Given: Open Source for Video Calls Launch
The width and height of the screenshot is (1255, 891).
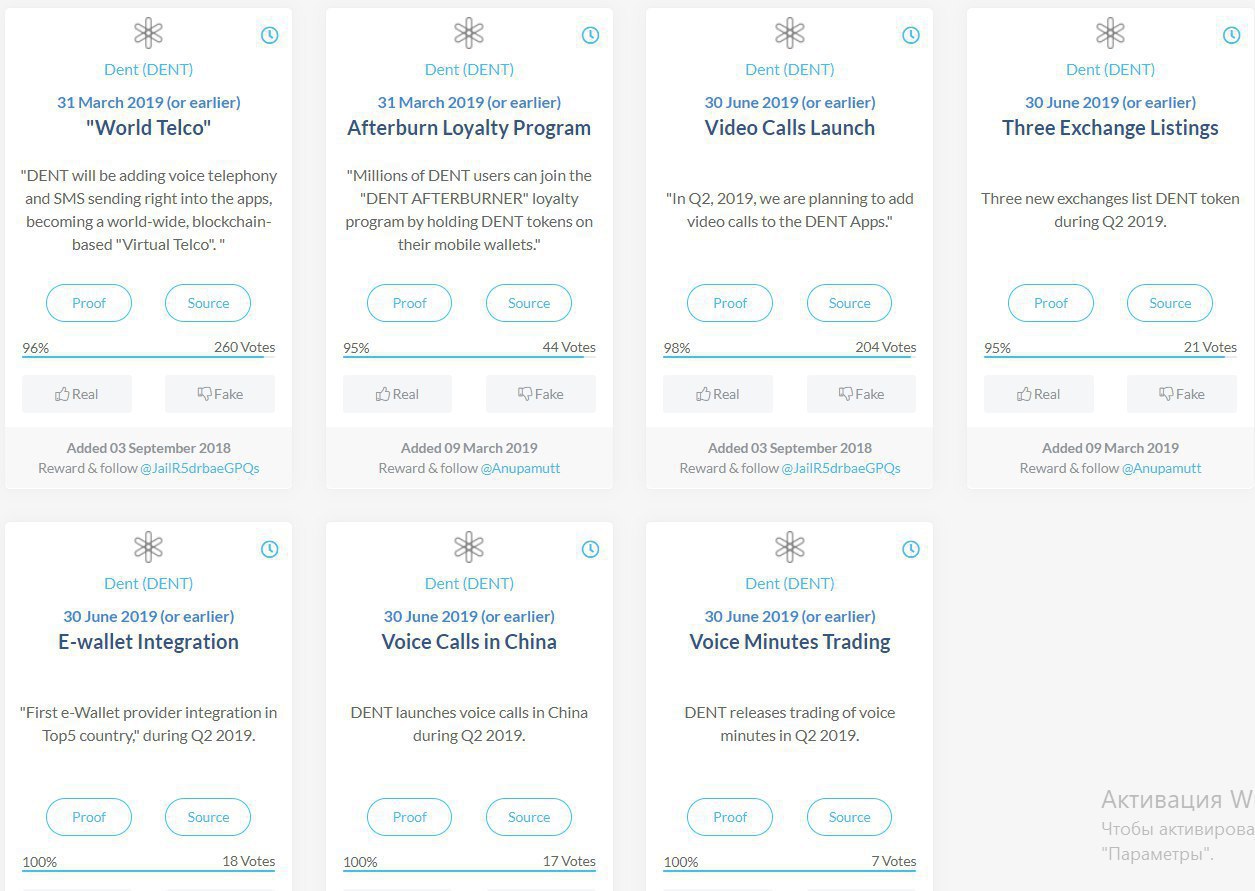Looking at the screenshot, I should coord(849,303).
